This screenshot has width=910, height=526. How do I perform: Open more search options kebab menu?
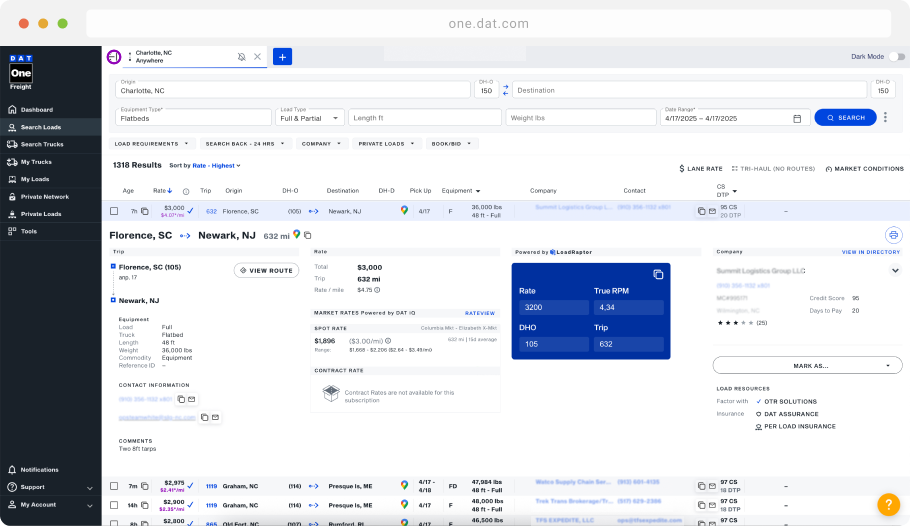pyautogui.click(x=885, y=118)
